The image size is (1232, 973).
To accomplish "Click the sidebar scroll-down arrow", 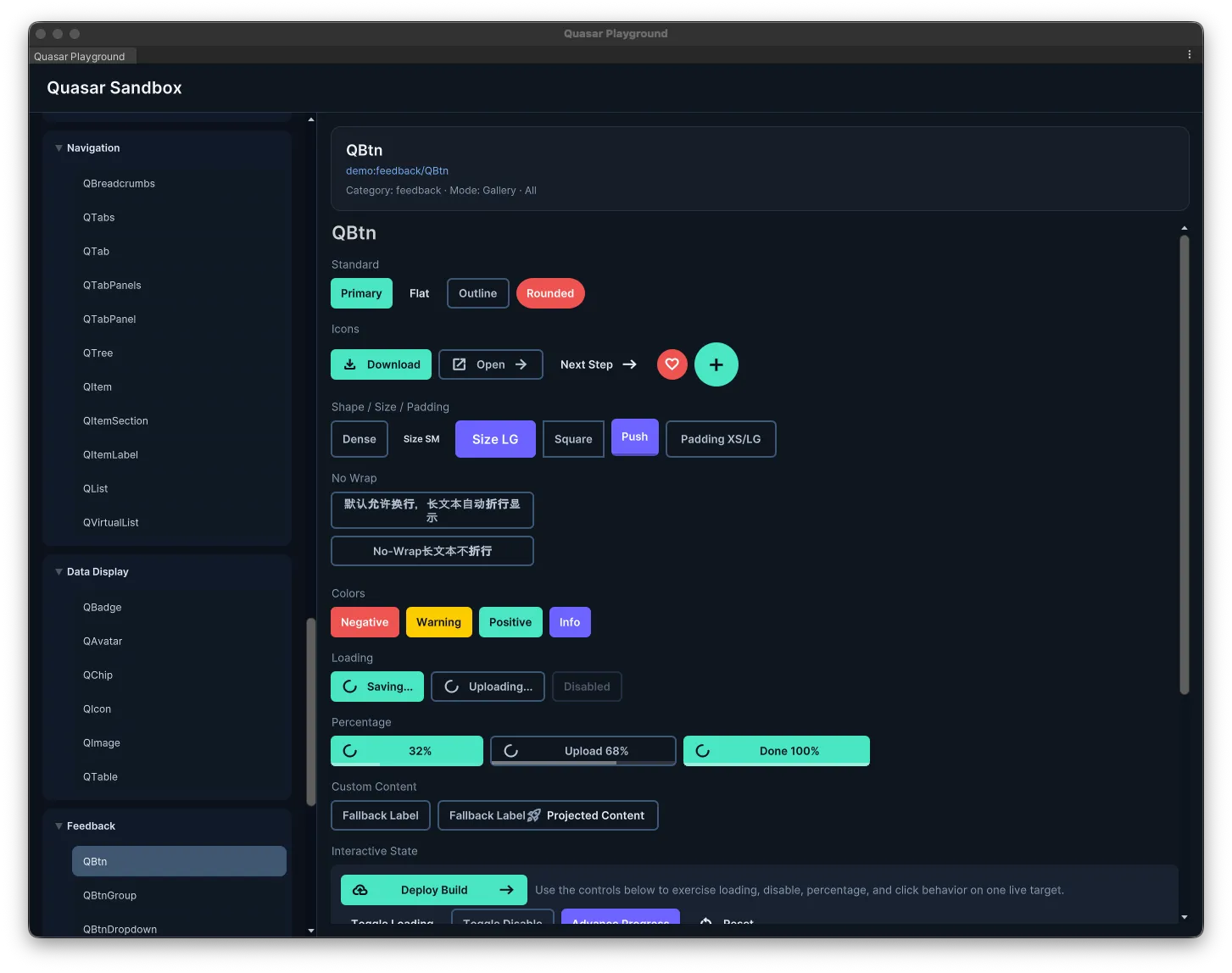I will (x=311, y=931).
